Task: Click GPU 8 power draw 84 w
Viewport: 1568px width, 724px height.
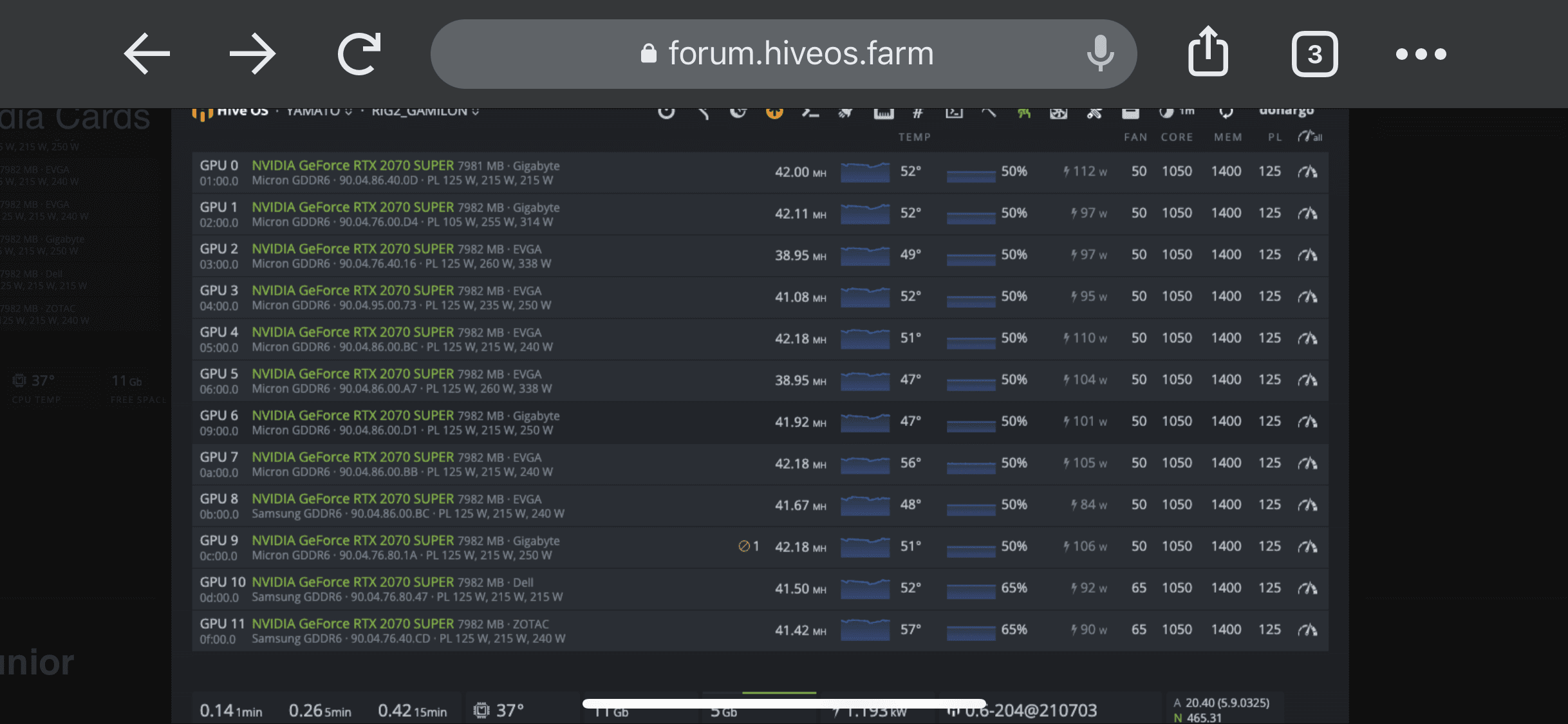Action: (x=1088, y=505)
